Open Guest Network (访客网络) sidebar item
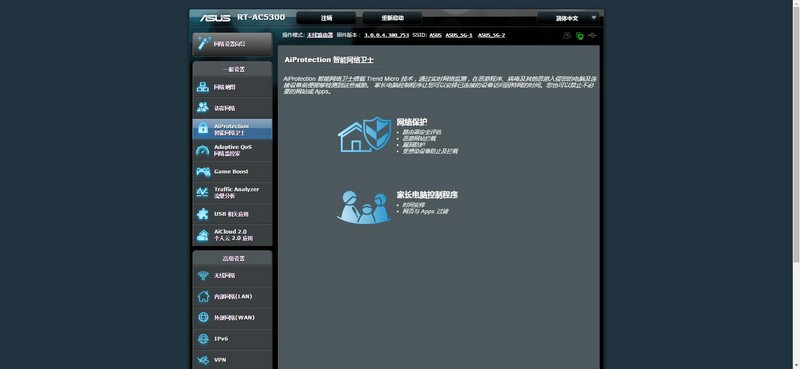 point(232,108)
